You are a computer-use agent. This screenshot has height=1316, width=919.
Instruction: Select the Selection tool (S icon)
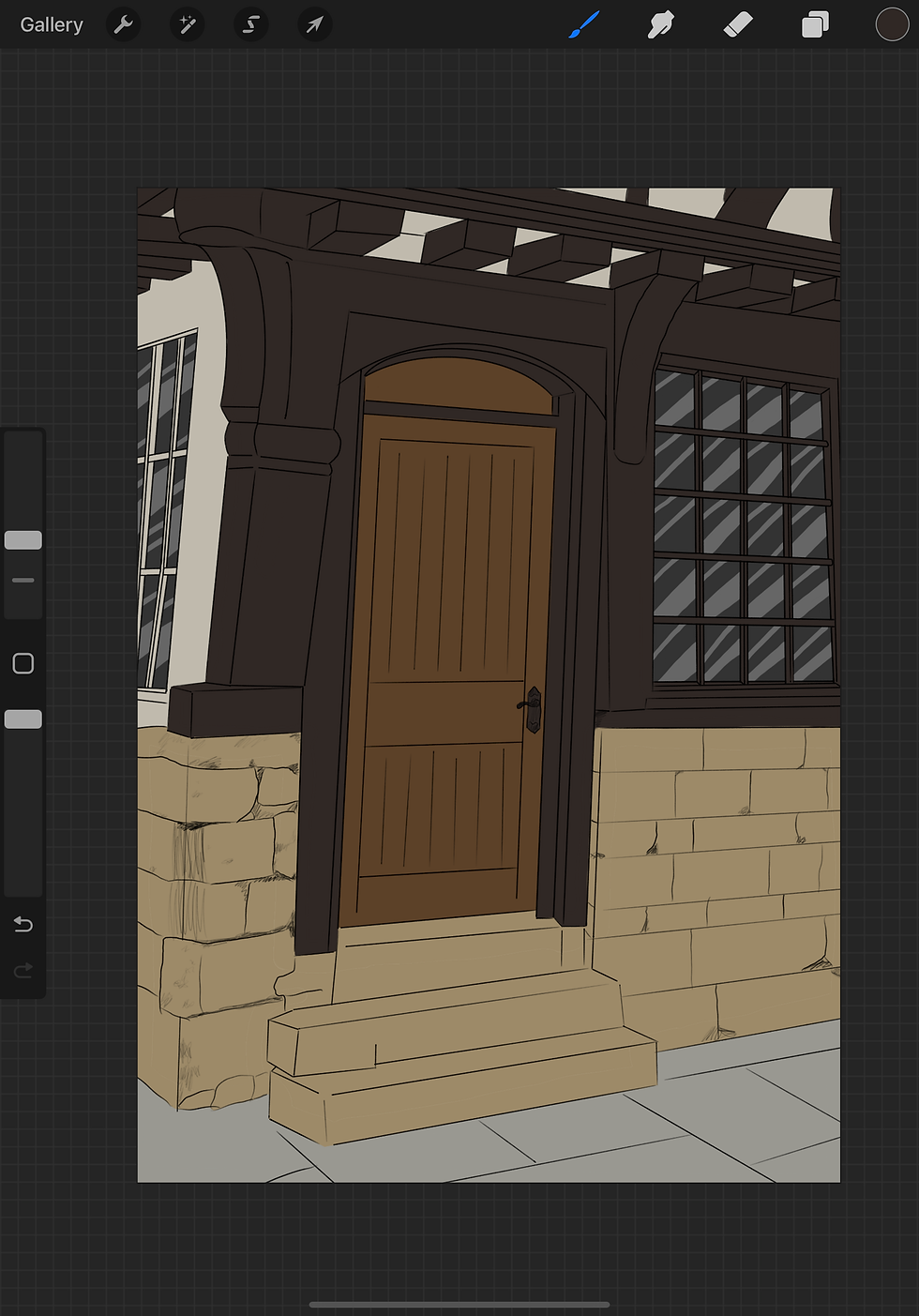[x=251, y=25]
